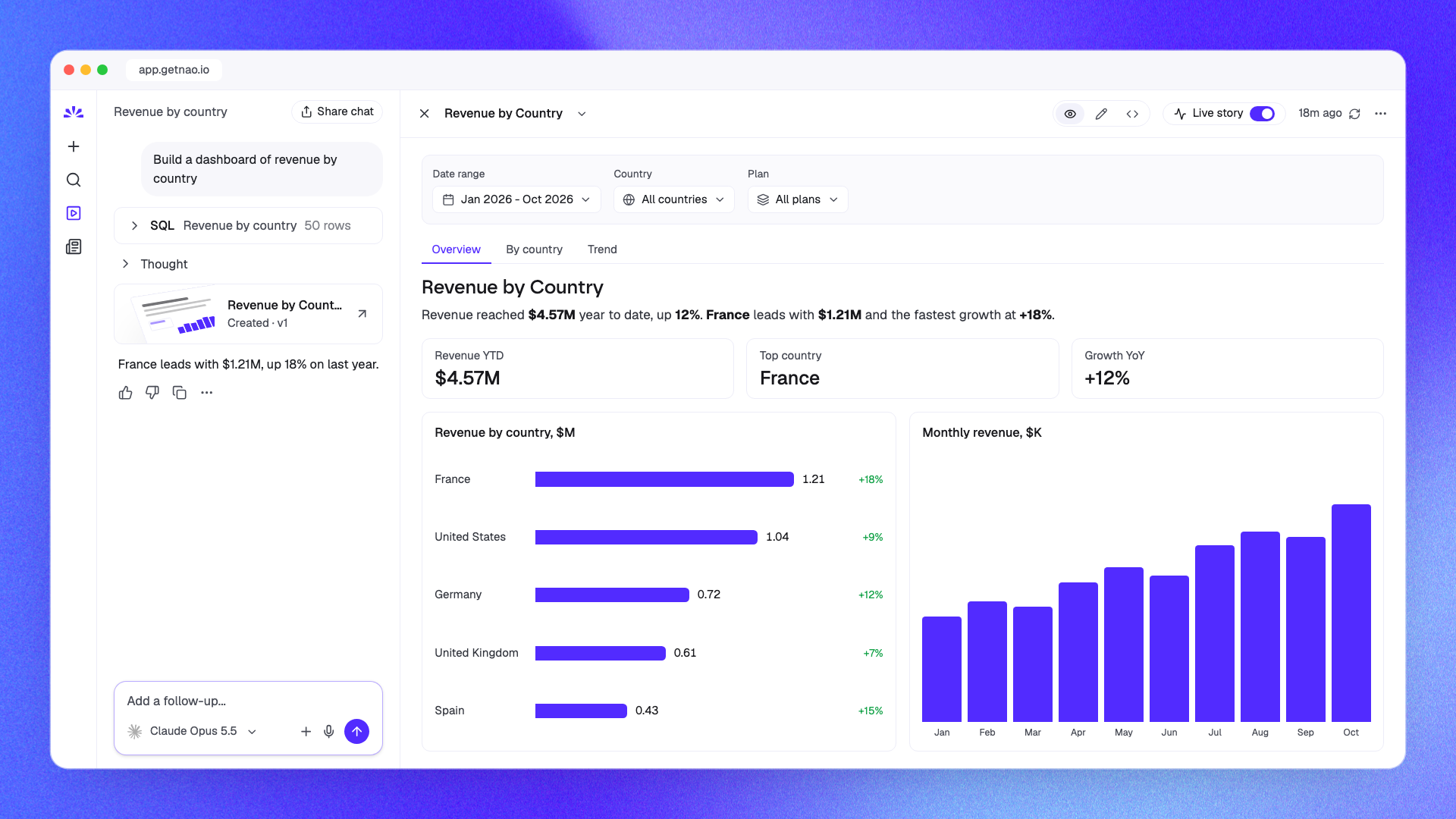Image resolution: width=1456 pixels, height=819 pixels.
Task: Switch to the Trend tab
Action: (602, 249)
